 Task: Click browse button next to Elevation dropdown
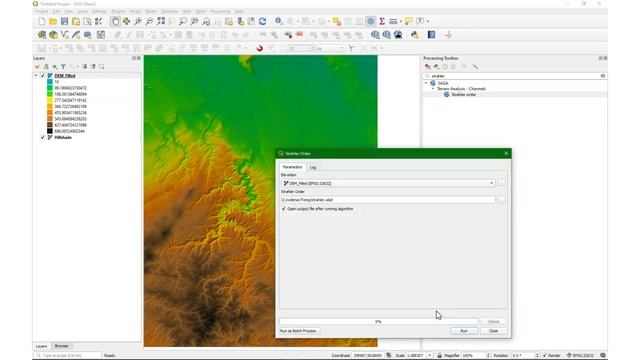[x=501, y=183]
